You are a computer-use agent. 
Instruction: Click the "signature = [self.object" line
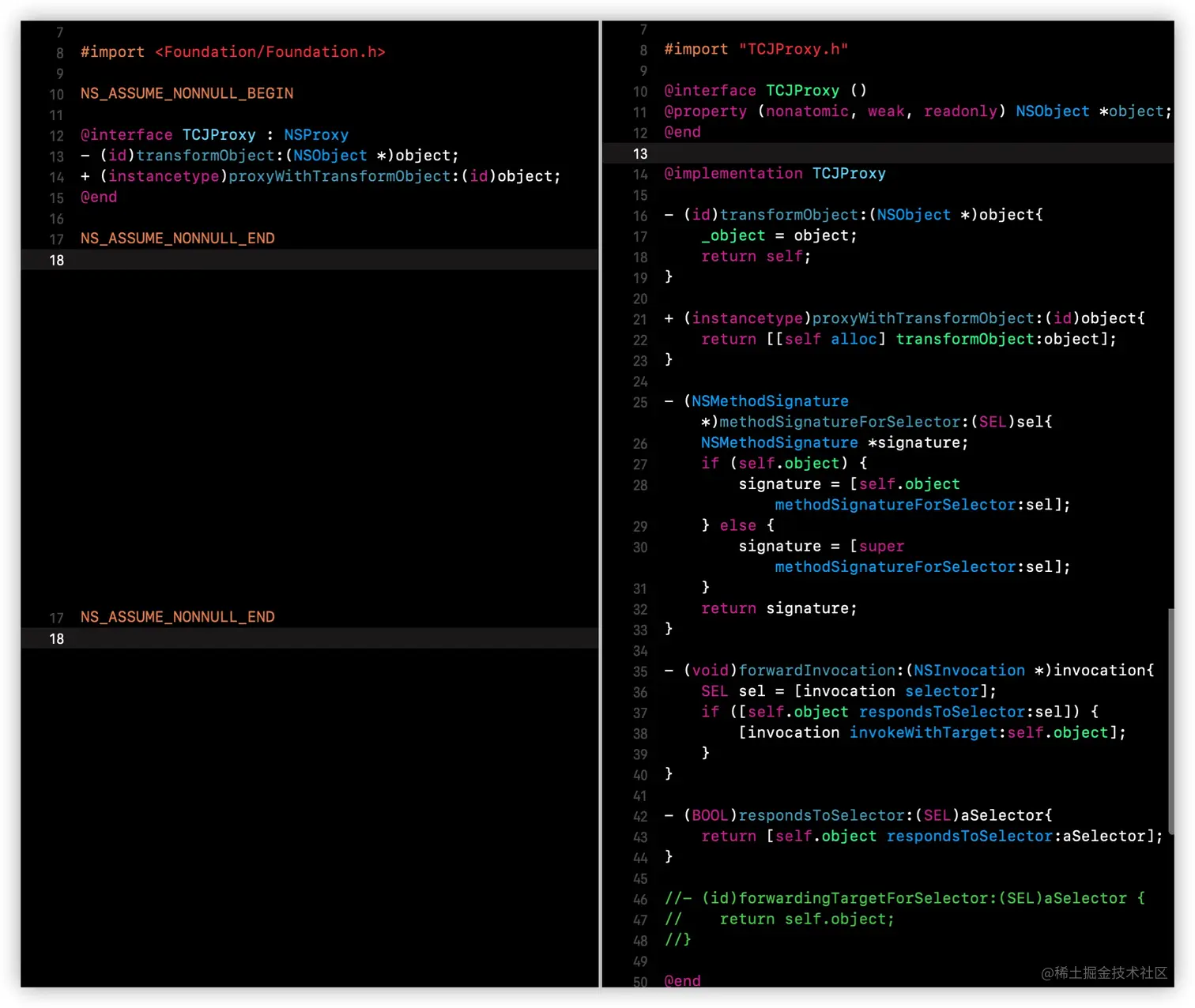[x=850, y=484]
